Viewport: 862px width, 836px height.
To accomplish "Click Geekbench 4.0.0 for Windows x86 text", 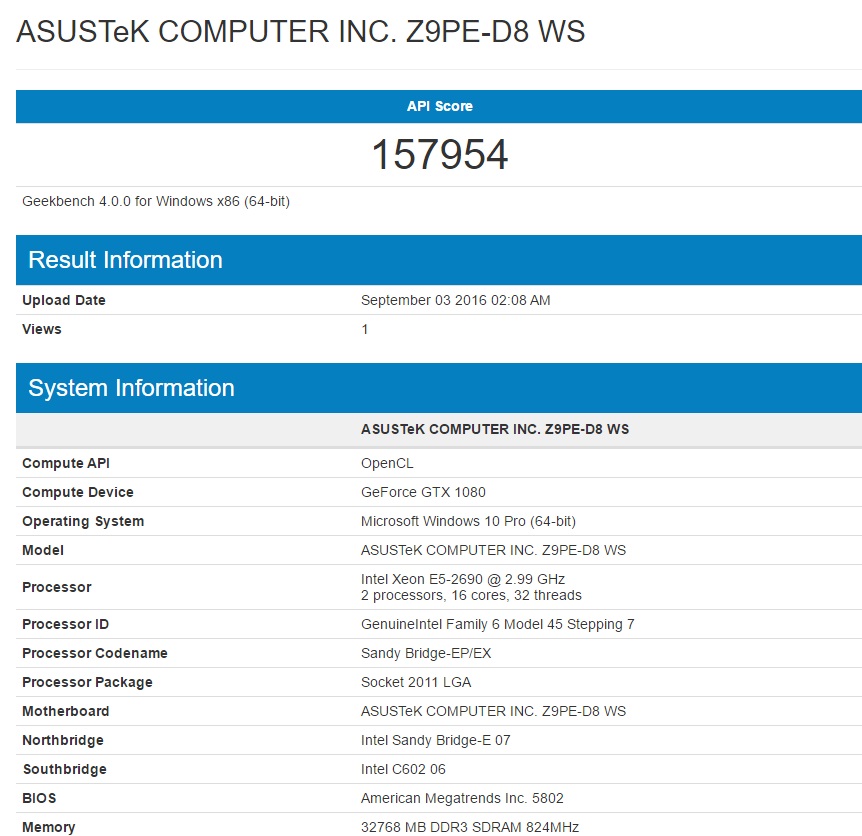I will (156, 202).
